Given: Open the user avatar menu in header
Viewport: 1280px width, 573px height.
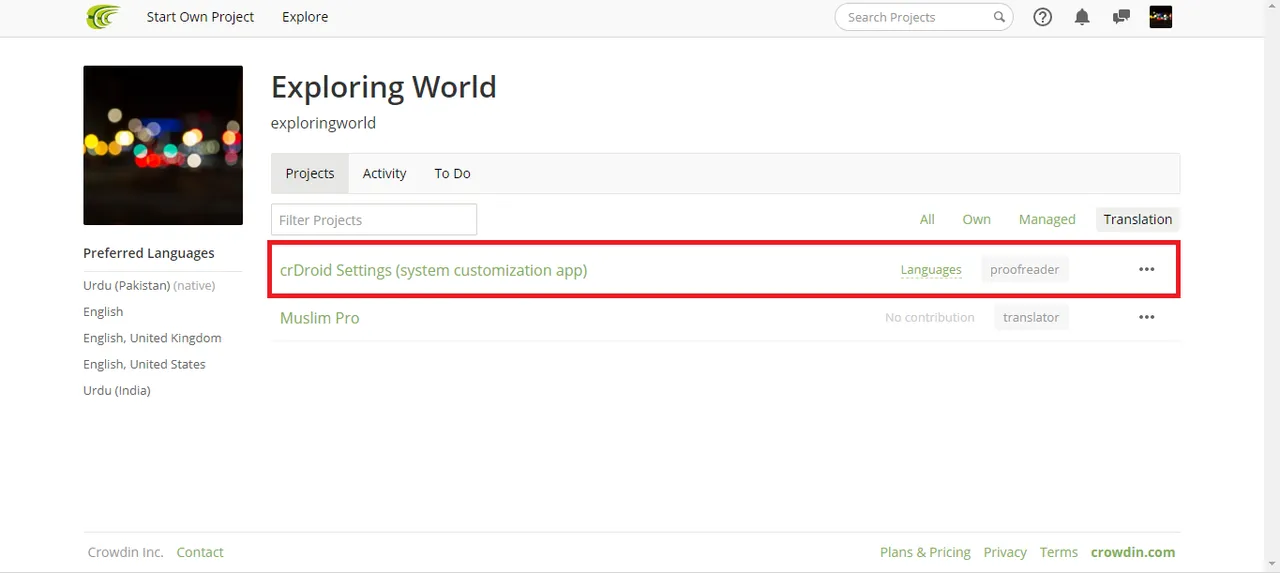Looking at the screenshot, I should coord(1160,17).
